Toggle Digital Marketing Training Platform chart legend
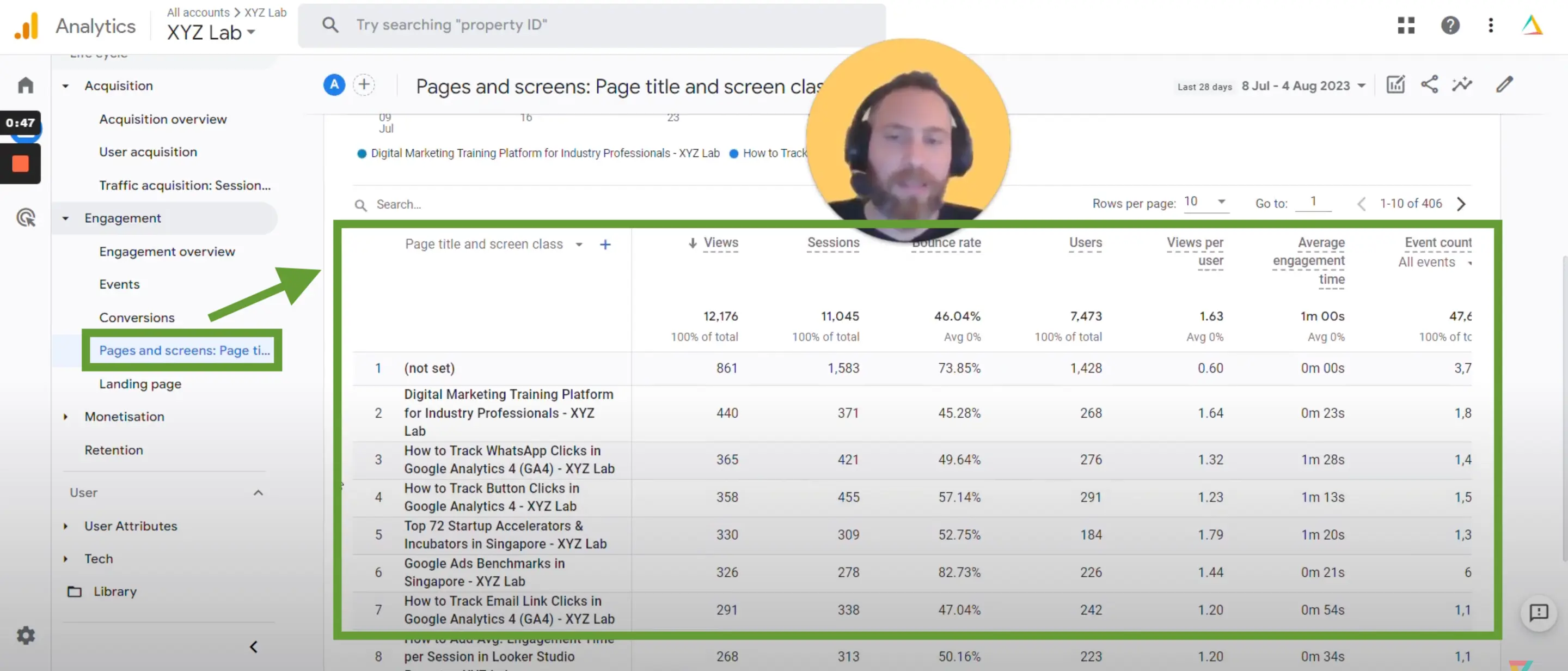The image size is (1568, 671). click(538, 154)
